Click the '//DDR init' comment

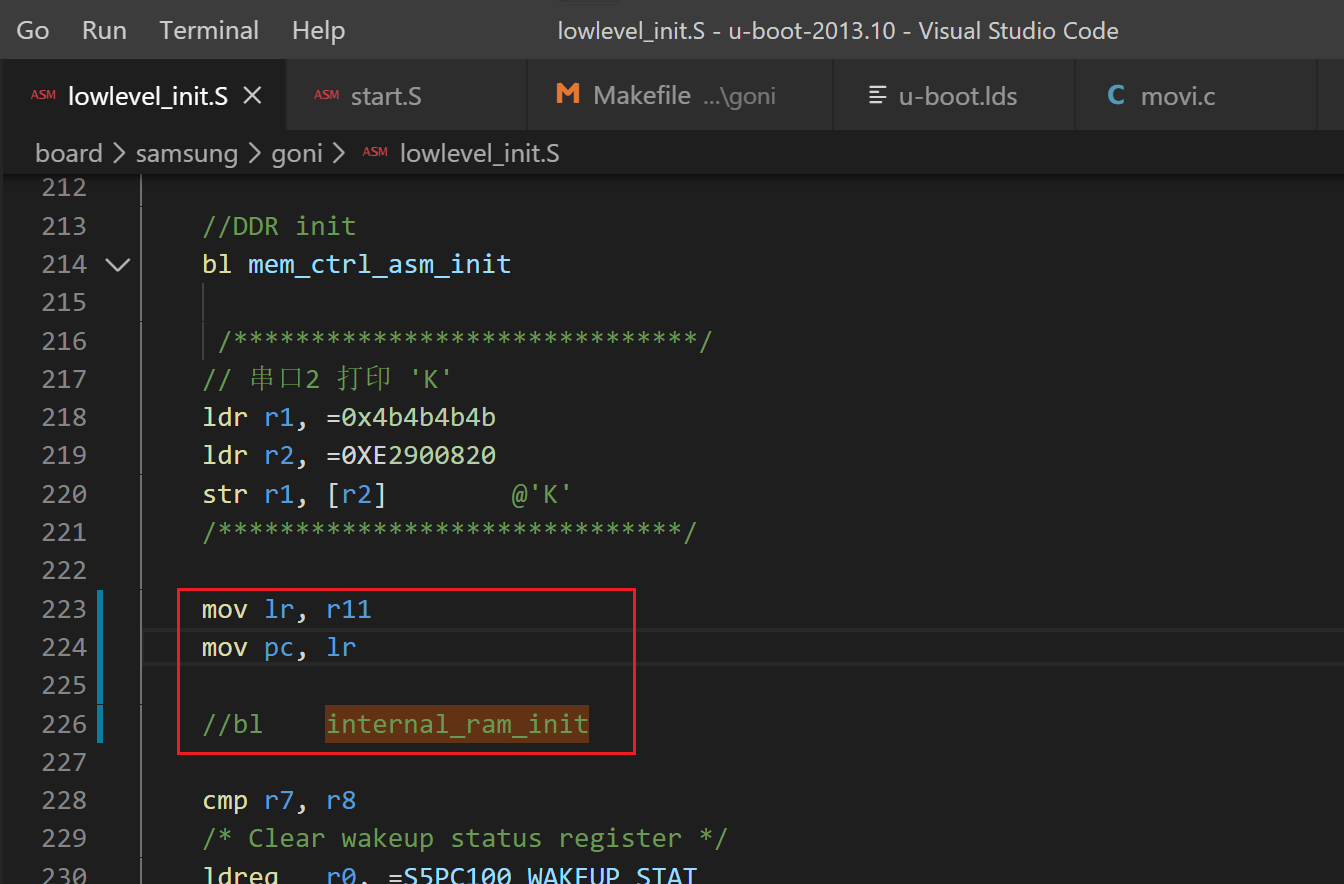coord(279,226)
